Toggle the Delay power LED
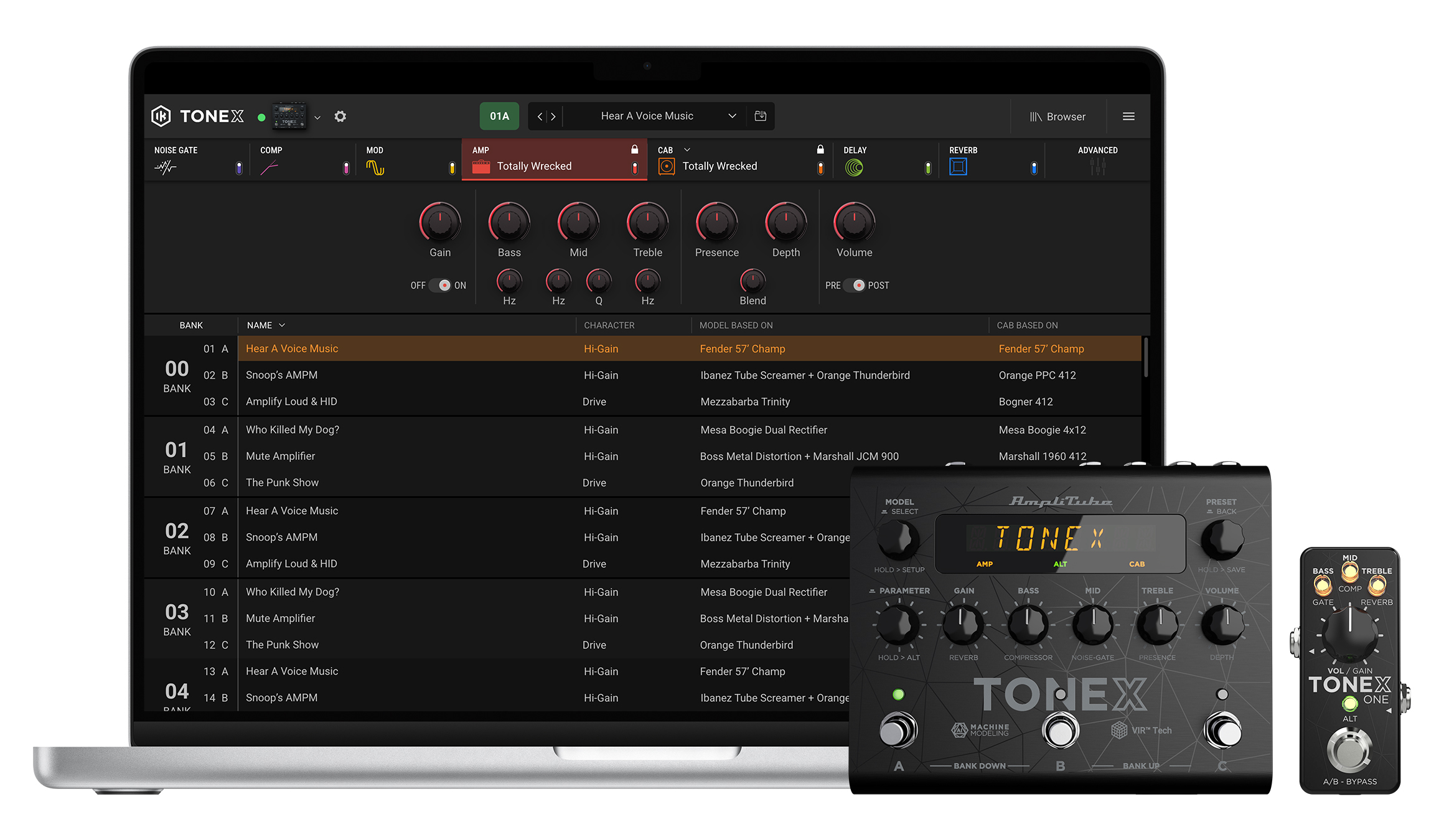The width and height of the screenshot is (1444, 840). click(x=927, y=168)
